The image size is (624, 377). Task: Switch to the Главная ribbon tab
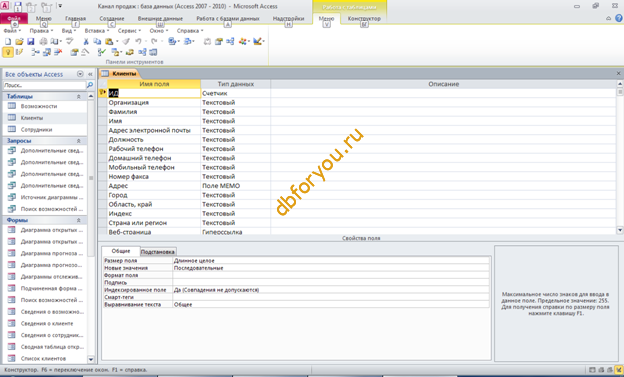pyautogui.click(x=75, y=18)
